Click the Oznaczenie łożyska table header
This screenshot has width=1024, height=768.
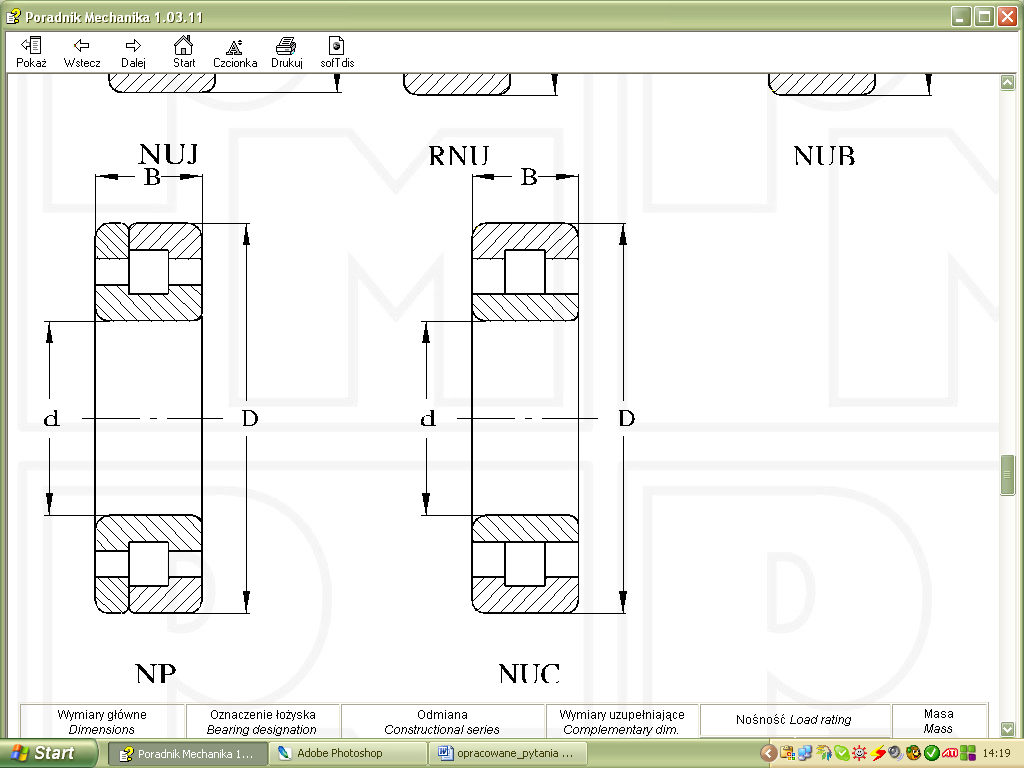tap(263, 721)
